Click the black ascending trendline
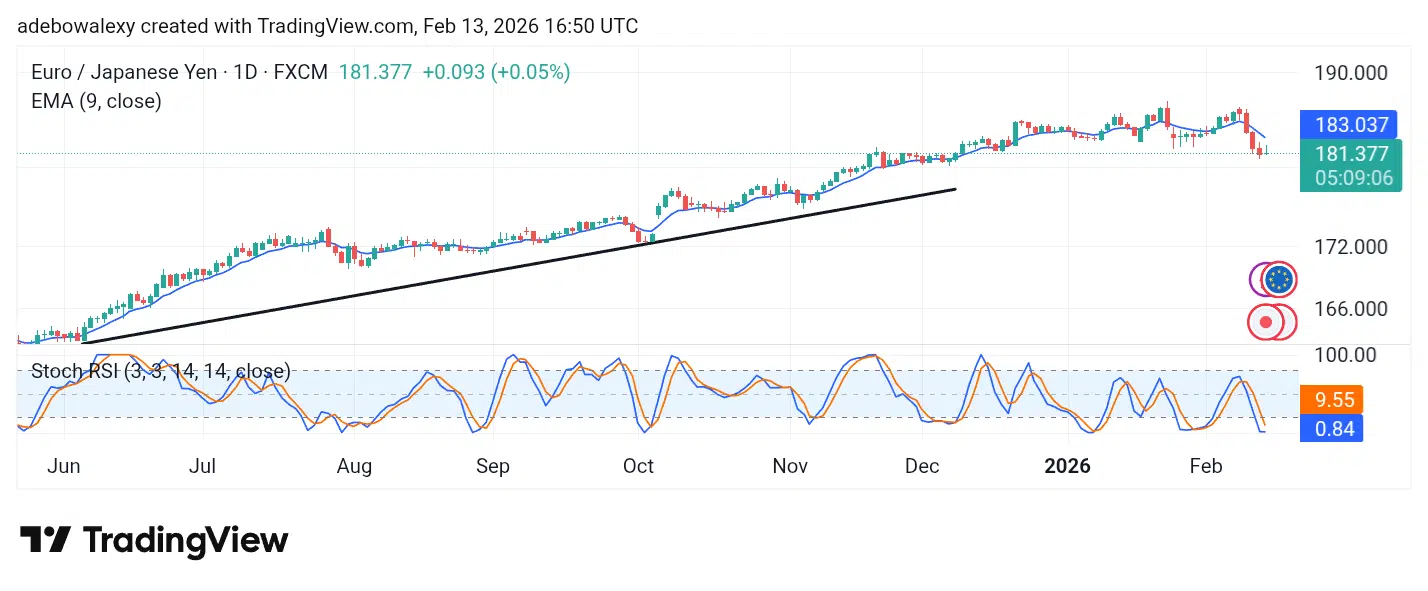The height and width of the screenshot is (591, 1428). (520, 265)
